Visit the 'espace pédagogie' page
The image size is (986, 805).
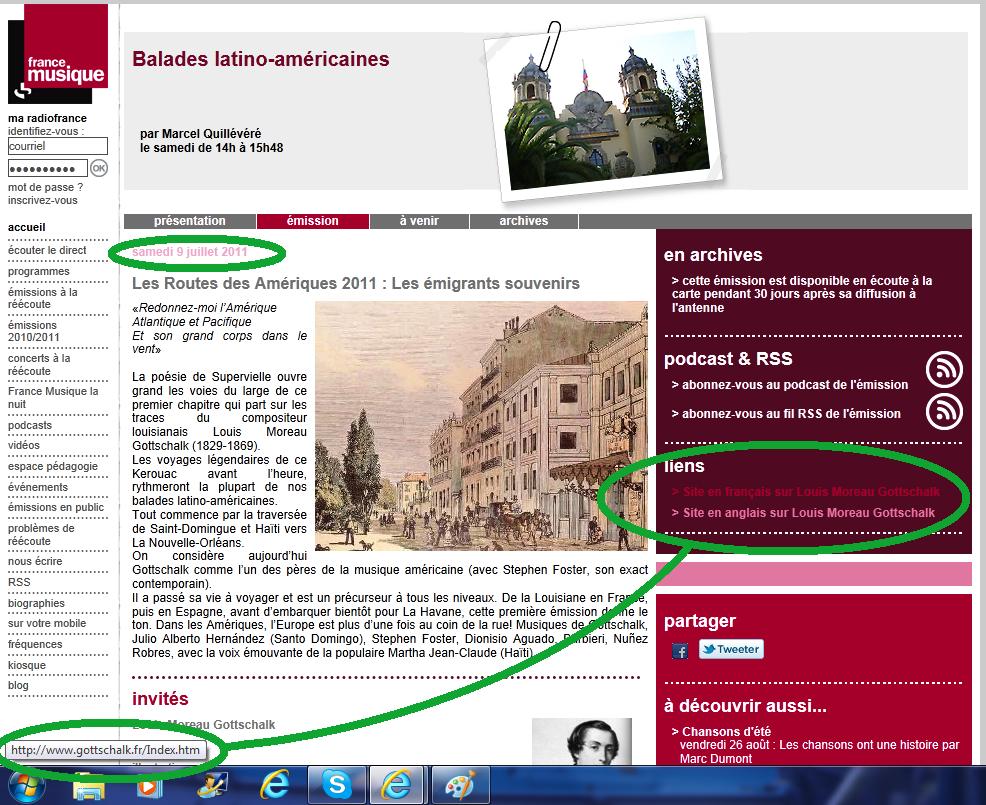click(x=53, y=466)
